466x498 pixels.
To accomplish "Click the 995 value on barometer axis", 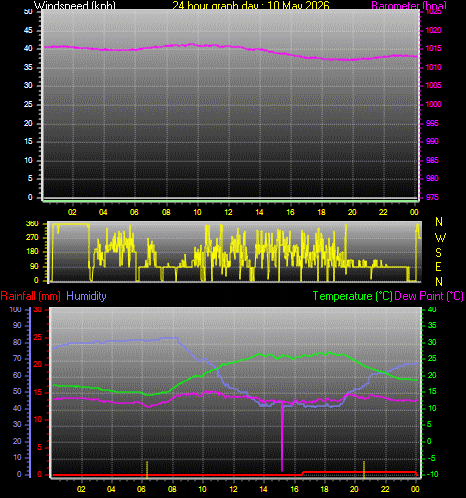I will coord(432,123).
